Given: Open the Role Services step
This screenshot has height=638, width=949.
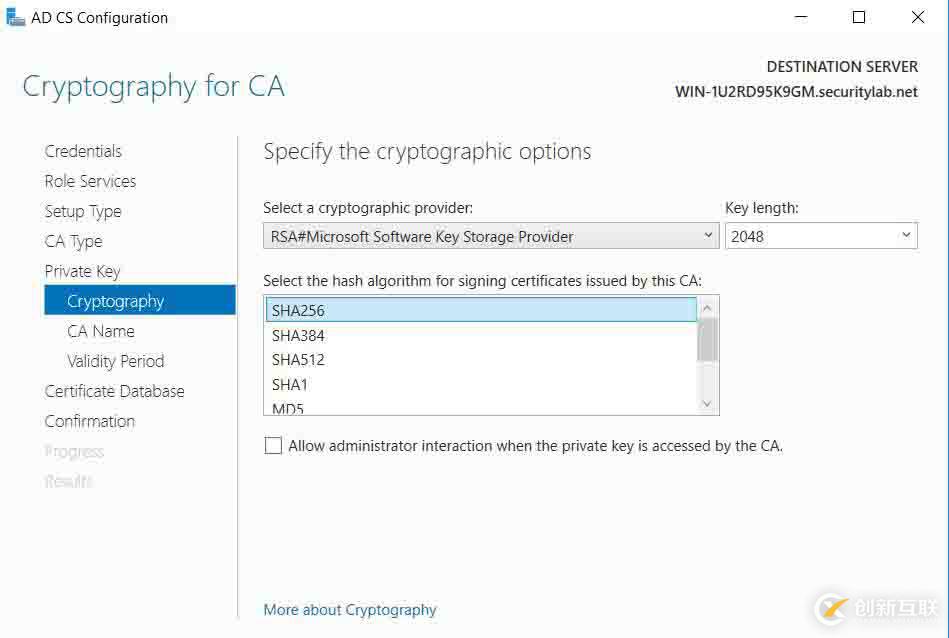Looking at the screenshot, I should 90,181.
